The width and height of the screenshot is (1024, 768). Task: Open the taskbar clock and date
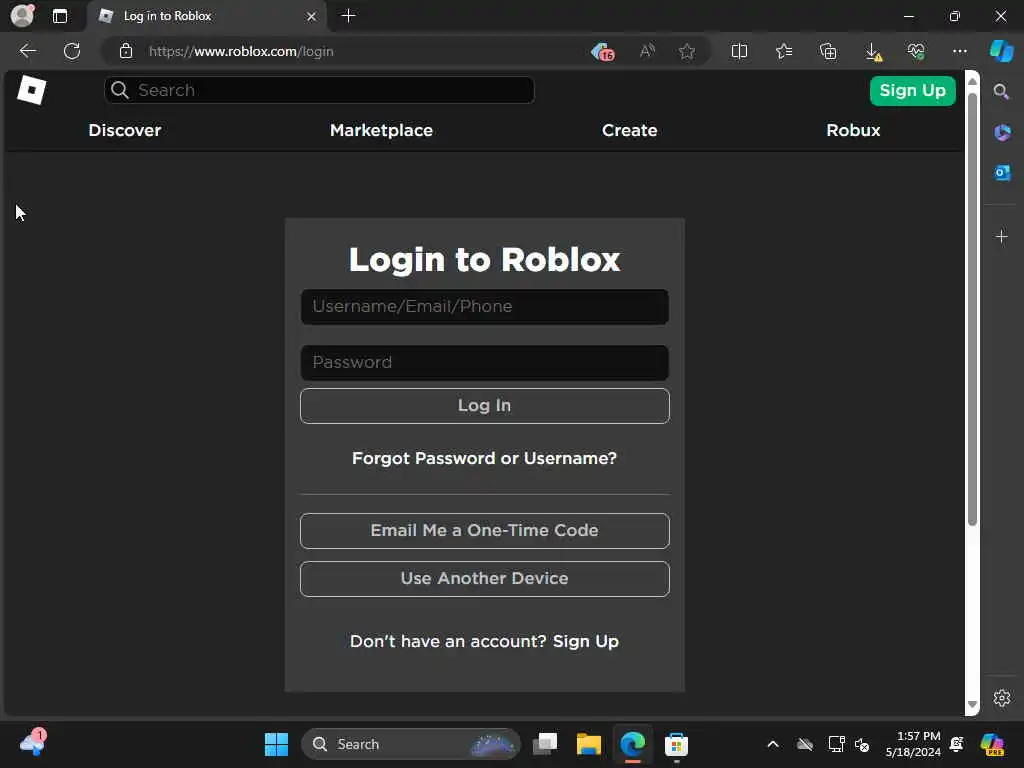tap(913, 744)
